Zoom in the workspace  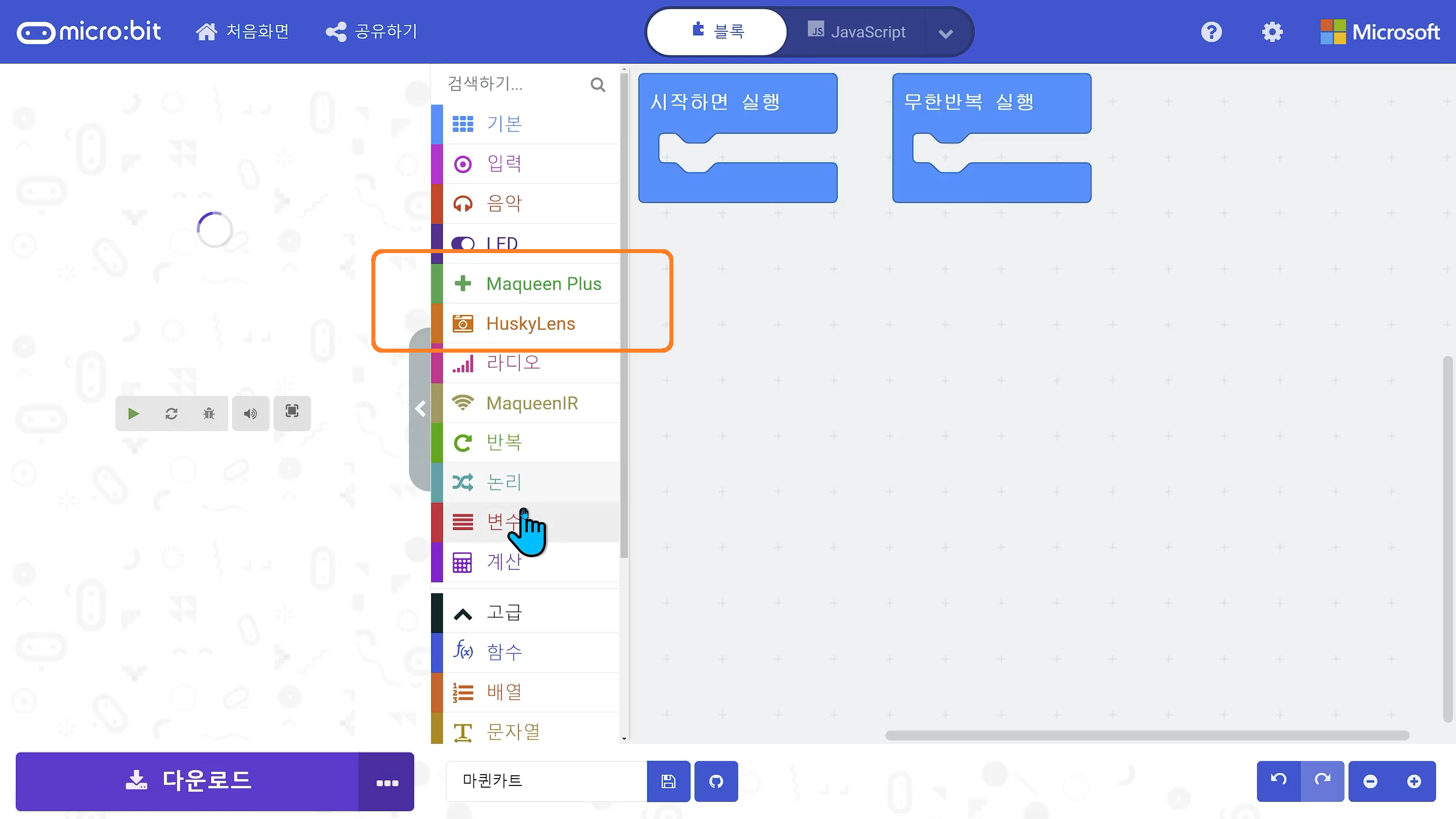coord(1414,781)
